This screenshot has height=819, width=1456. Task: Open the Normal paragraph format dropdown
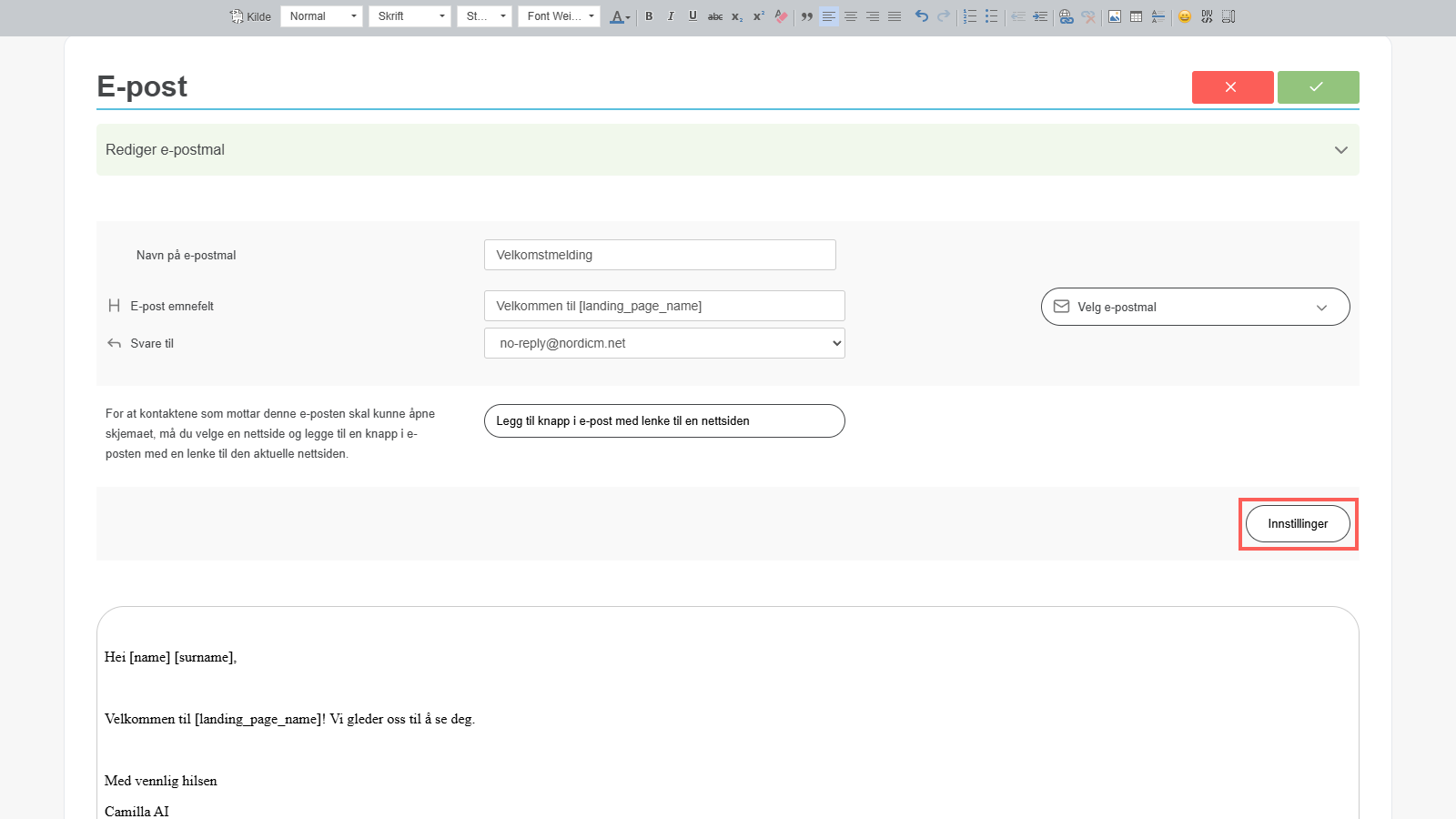pos(321,16)
